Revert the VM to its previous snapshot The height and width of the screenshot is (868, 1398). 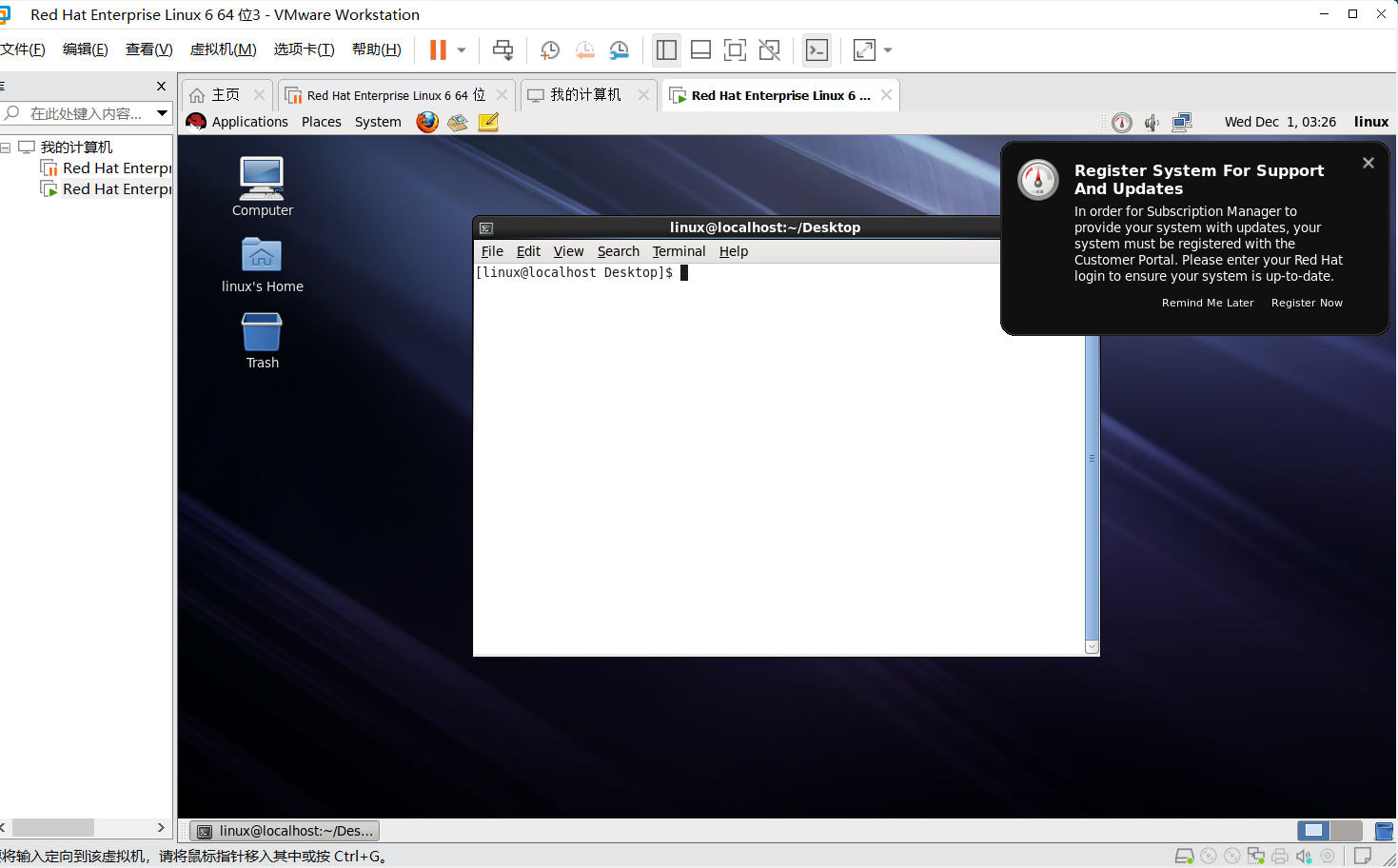pyautogui.click(x=584, y=50)
